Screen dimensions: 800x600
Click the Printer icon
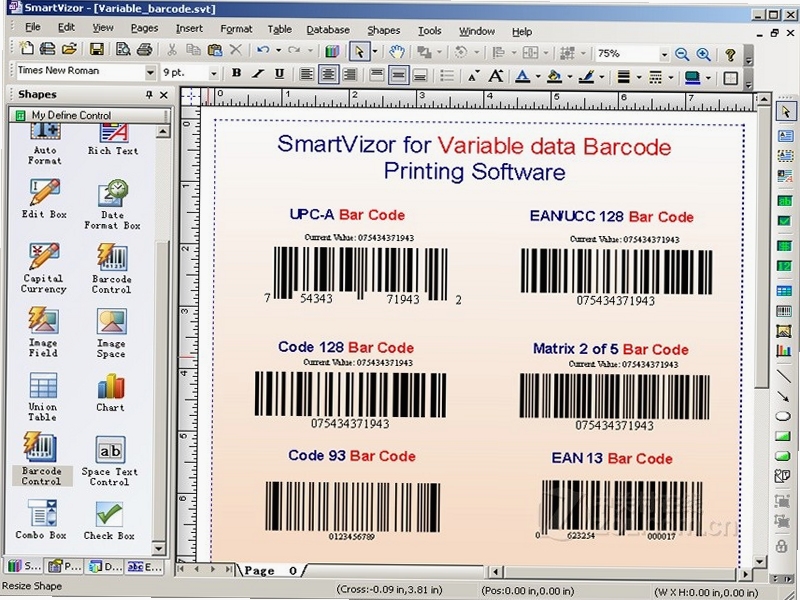click(x=144, y=49)
